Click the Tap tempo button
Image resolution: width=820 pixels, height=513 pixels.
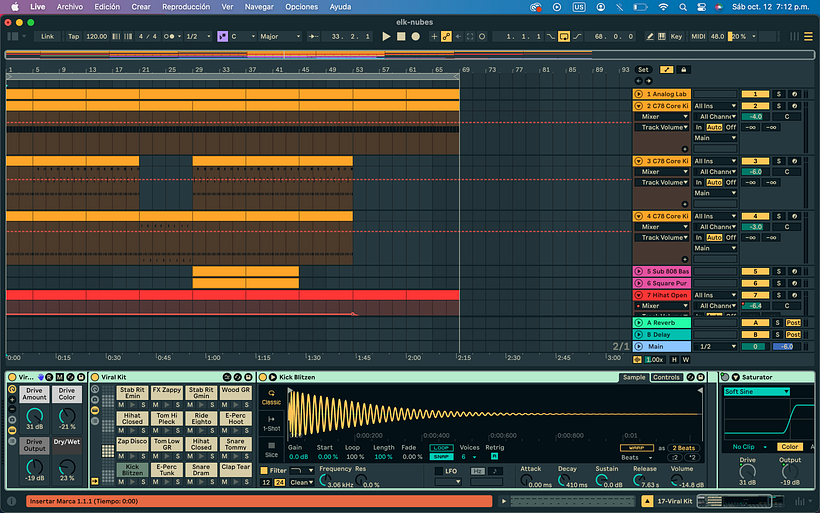click(72, 36)
